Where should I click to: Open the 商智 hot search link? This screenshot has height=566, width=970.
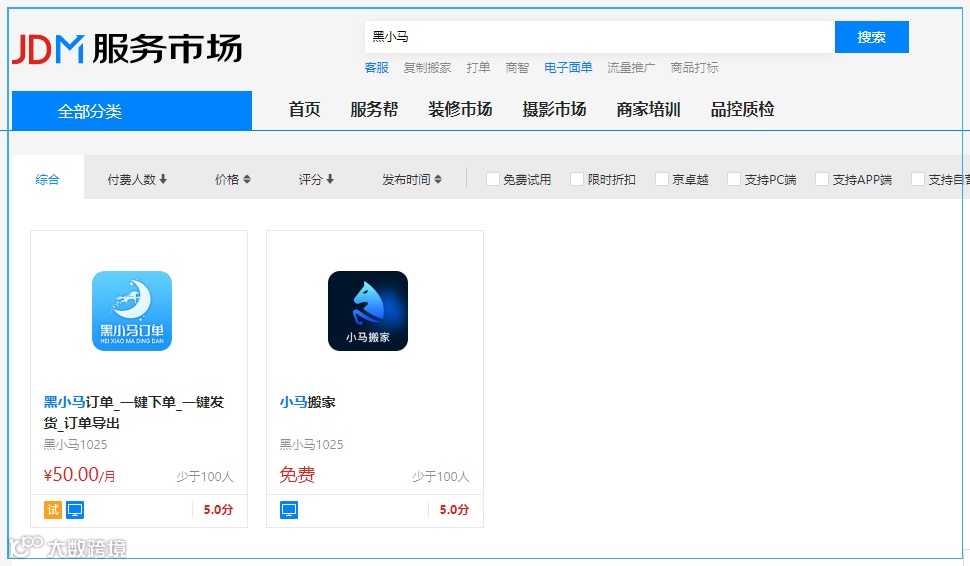pos(517,67)
